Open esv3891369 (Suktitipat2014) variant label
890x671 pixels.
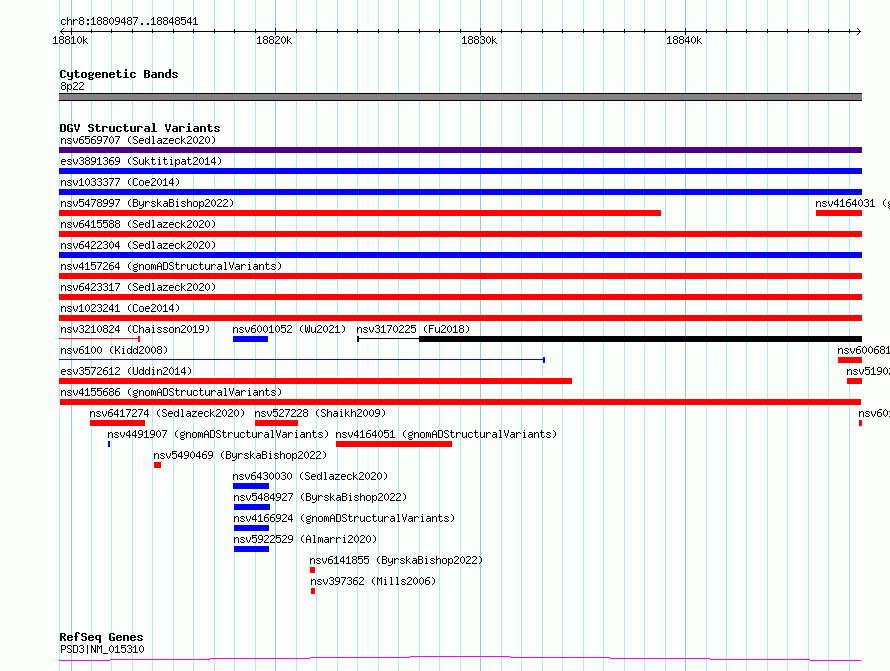point(141,161)
